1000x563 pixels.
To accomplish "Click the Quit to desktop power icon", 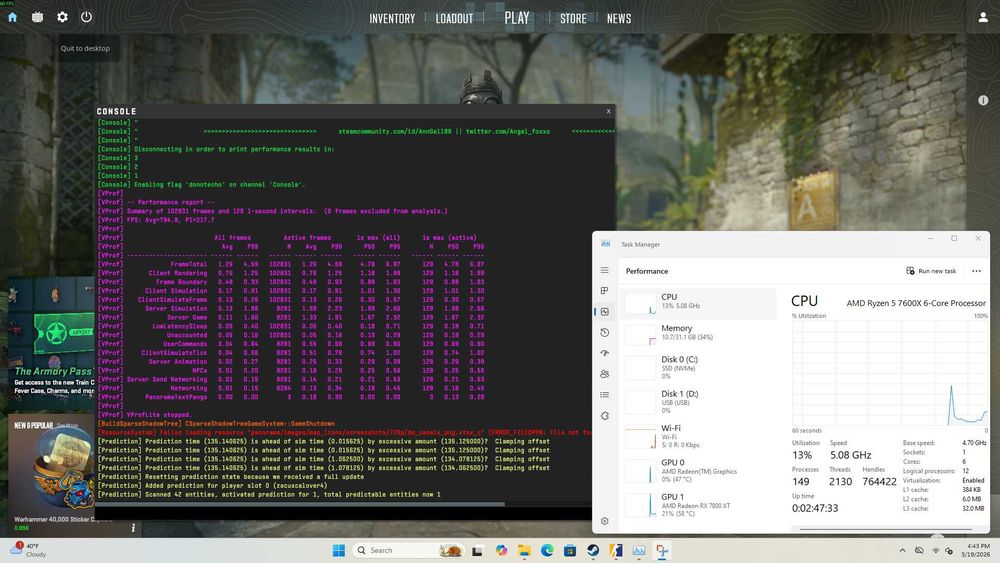I will (86, 17).
